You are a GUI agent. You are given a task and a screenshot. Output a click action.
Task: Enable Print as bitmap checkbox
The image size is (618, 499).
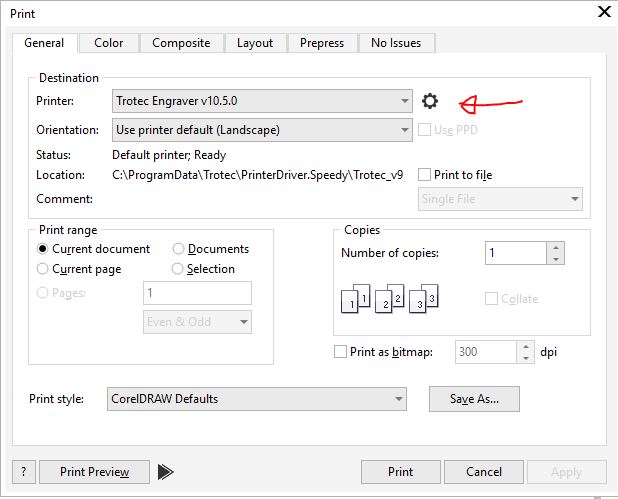(x=340, y=352)
